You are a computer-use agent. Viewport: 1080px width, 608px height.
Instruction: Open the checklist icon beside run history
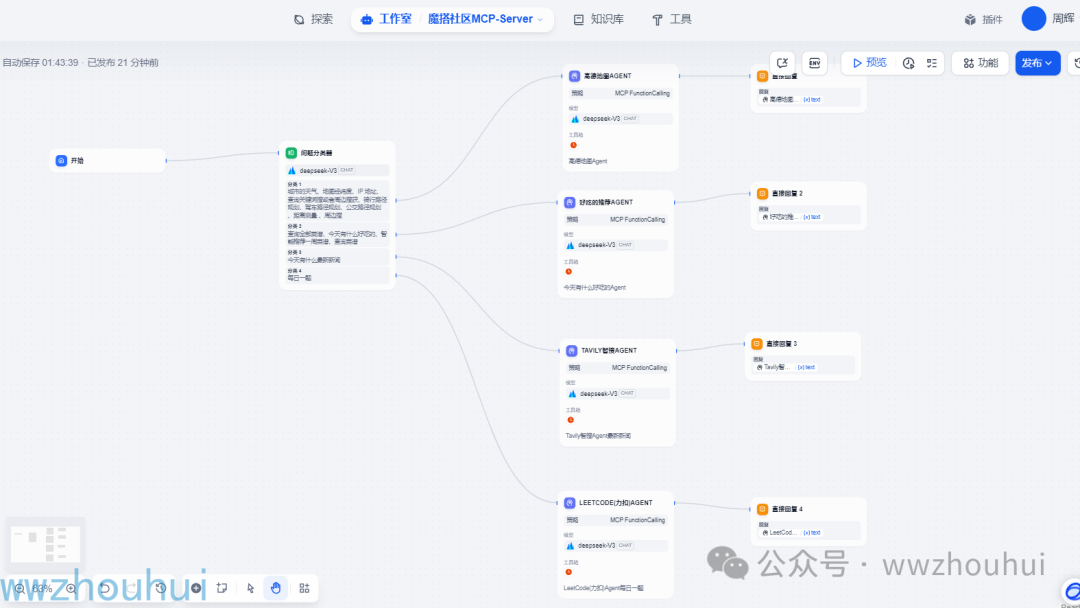pyautogui.click(x=932, y=63)
